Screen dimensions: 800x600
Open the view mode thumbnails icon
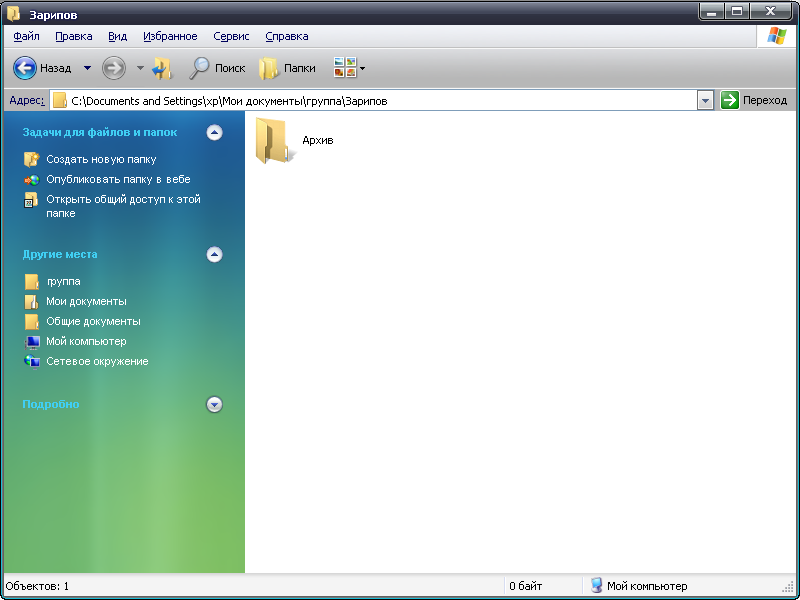tap(345, 67)
